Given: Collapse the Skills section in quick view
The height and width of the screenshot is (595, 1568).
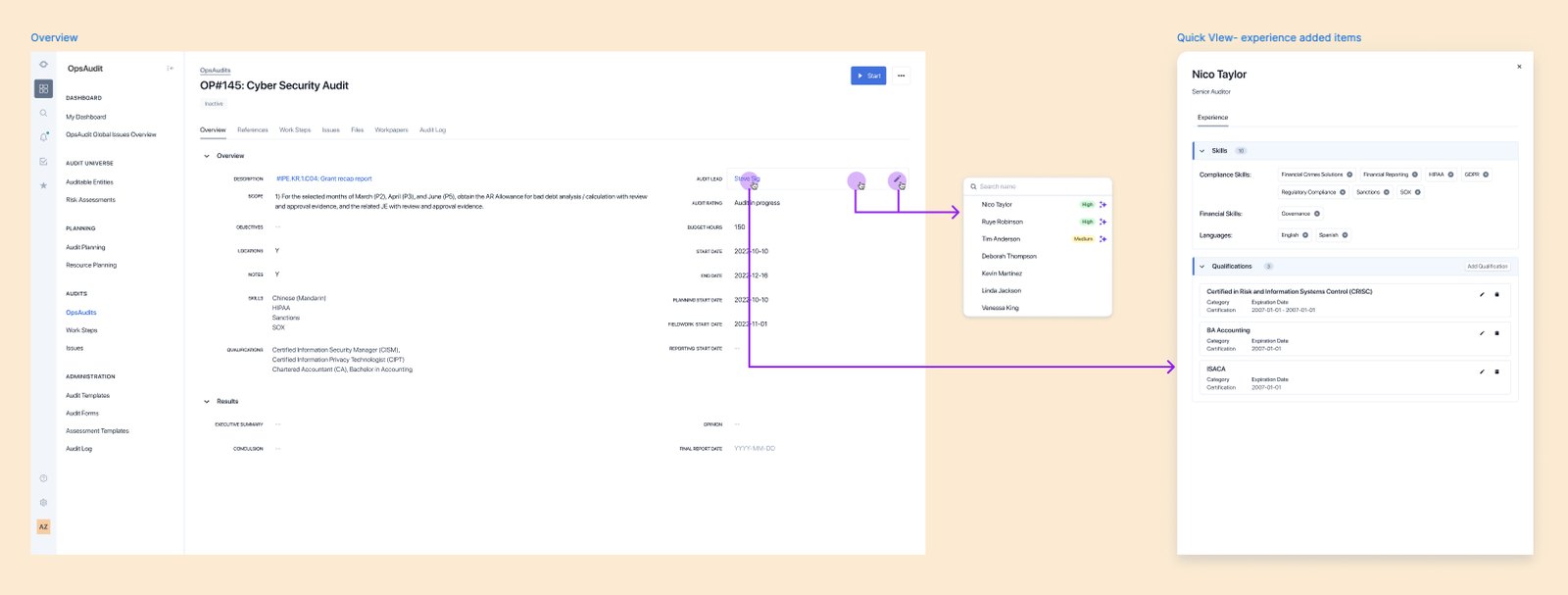Looking at the screenshot, I should coord(1202,151).
